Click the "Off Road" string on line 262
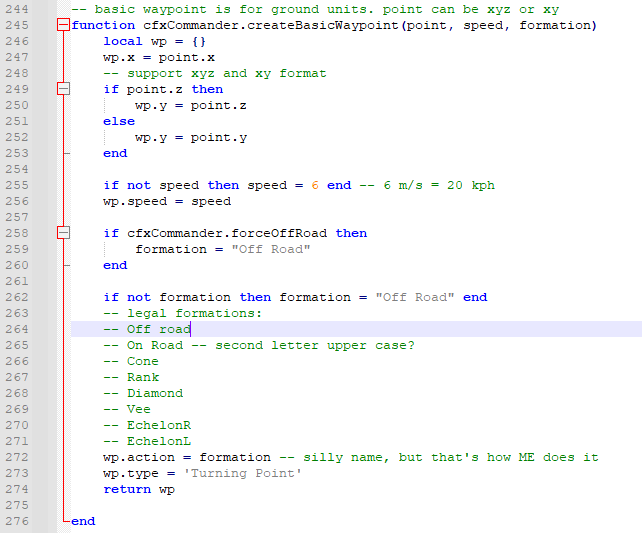Viewport: 642px width, 533px height. point(415,297)
